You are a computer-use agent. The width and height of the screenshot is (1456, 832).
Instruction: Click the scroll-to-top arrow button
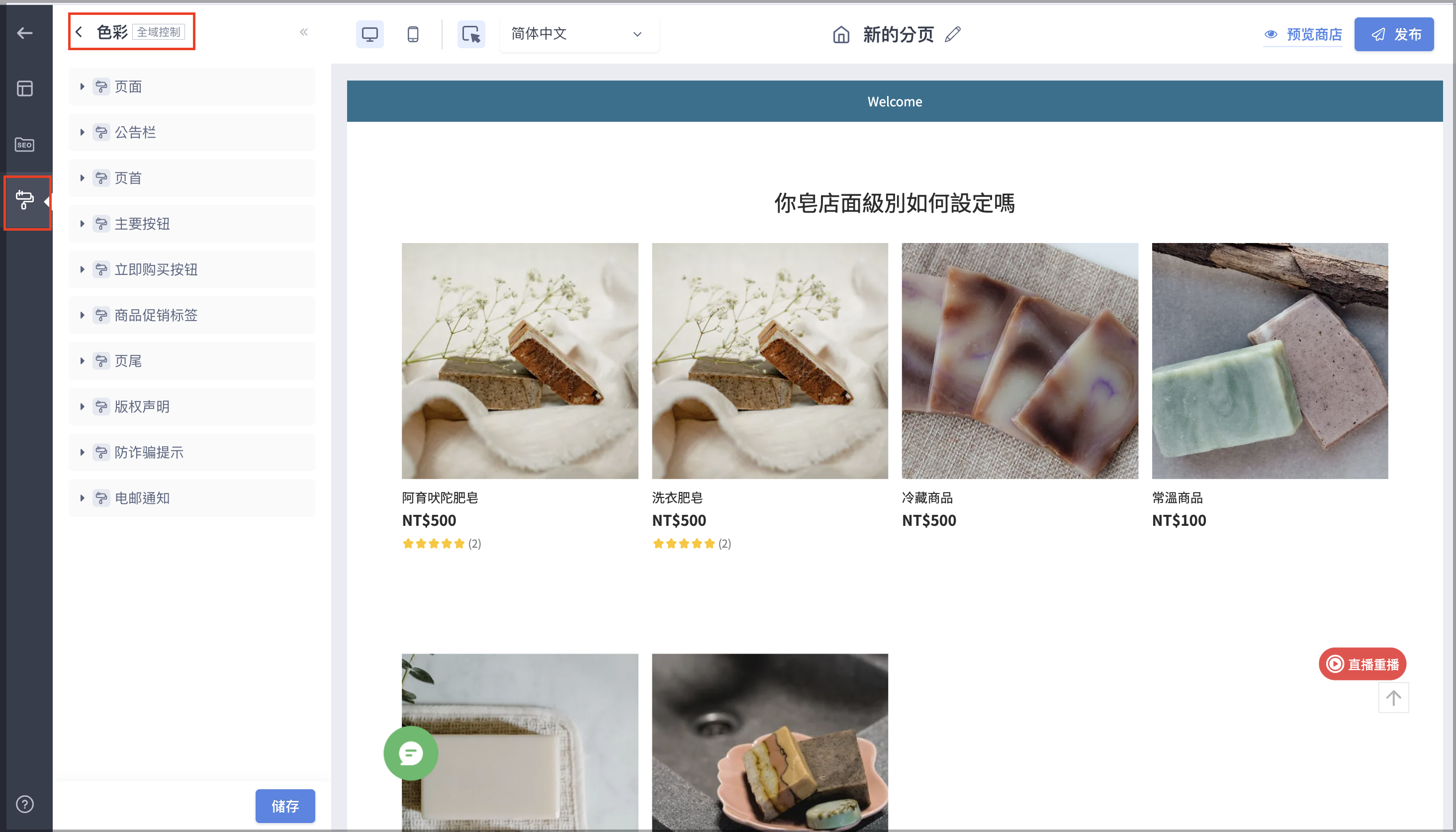tap(1393, 698)
